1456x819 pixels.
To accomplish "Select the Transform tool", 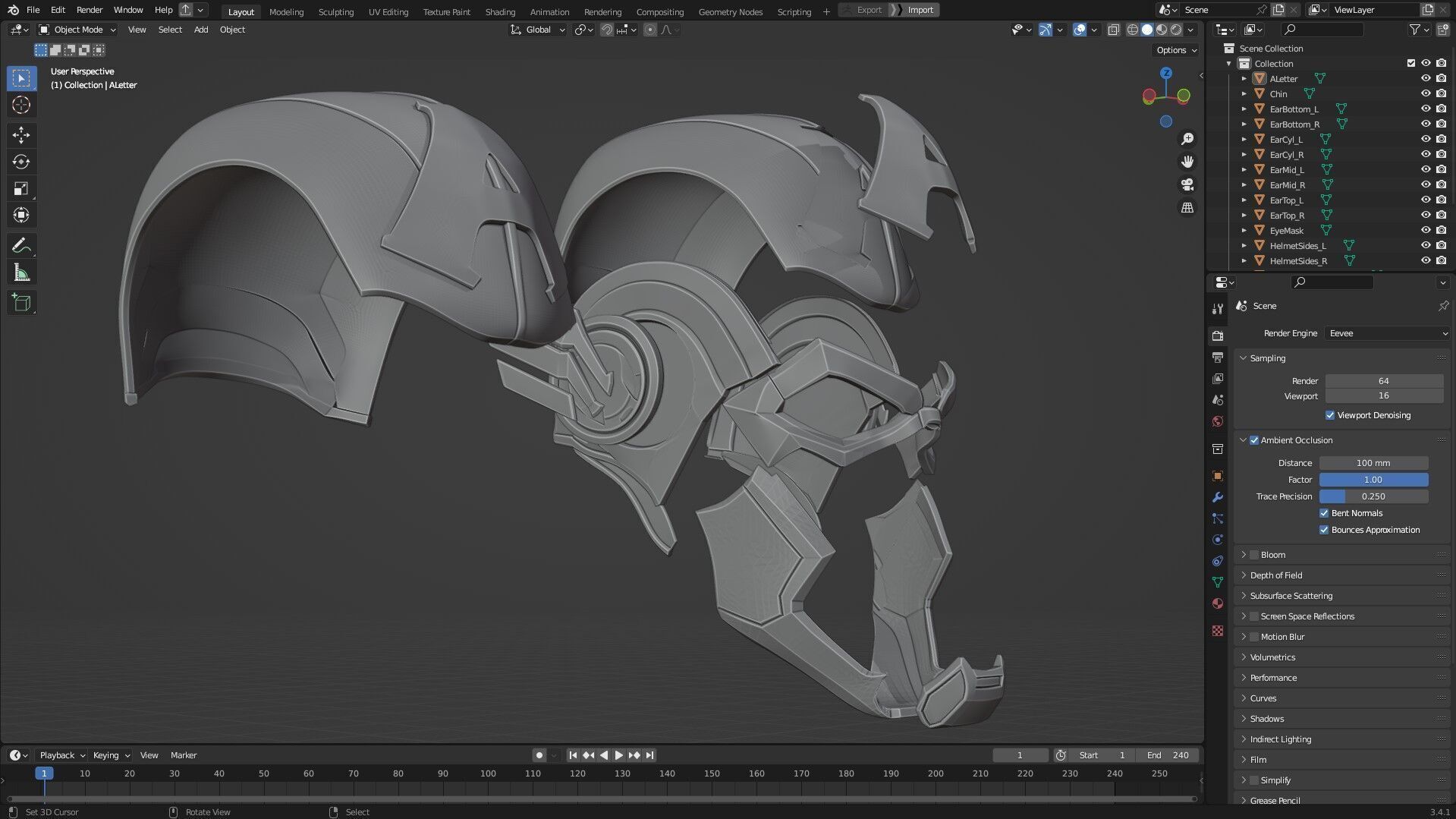I will click(21, 215).
